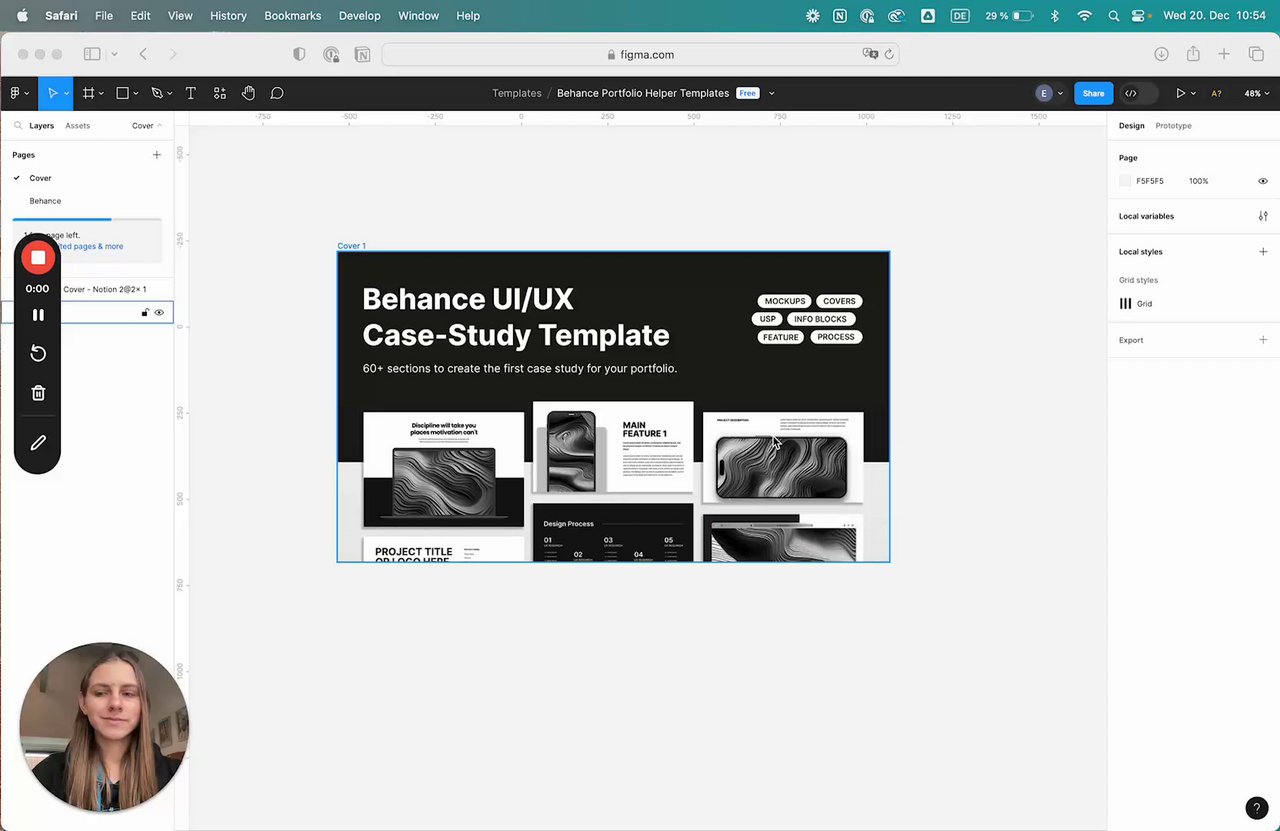Select the Pen tool
The image size is (1280, 831).
tap(156, 93)
